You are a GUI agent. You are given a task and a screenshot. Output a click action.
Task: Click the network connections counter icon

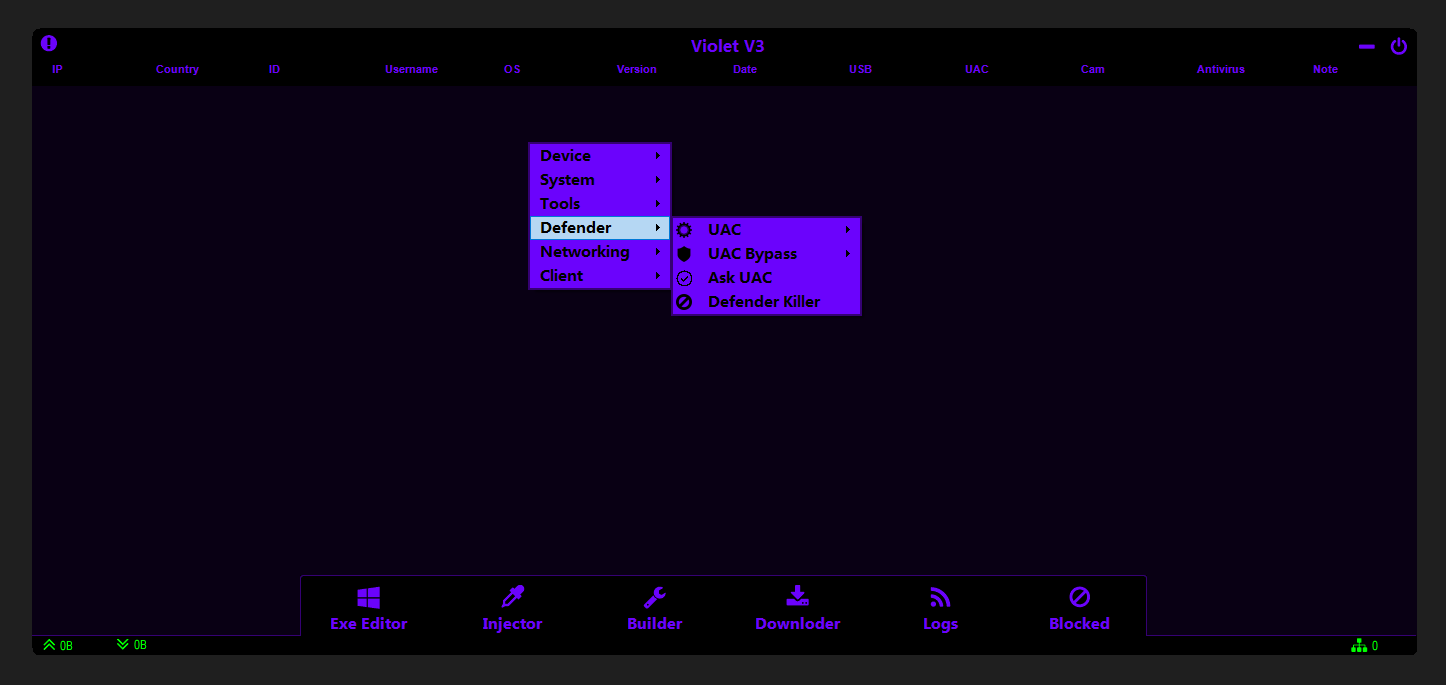click(1360, 645)
